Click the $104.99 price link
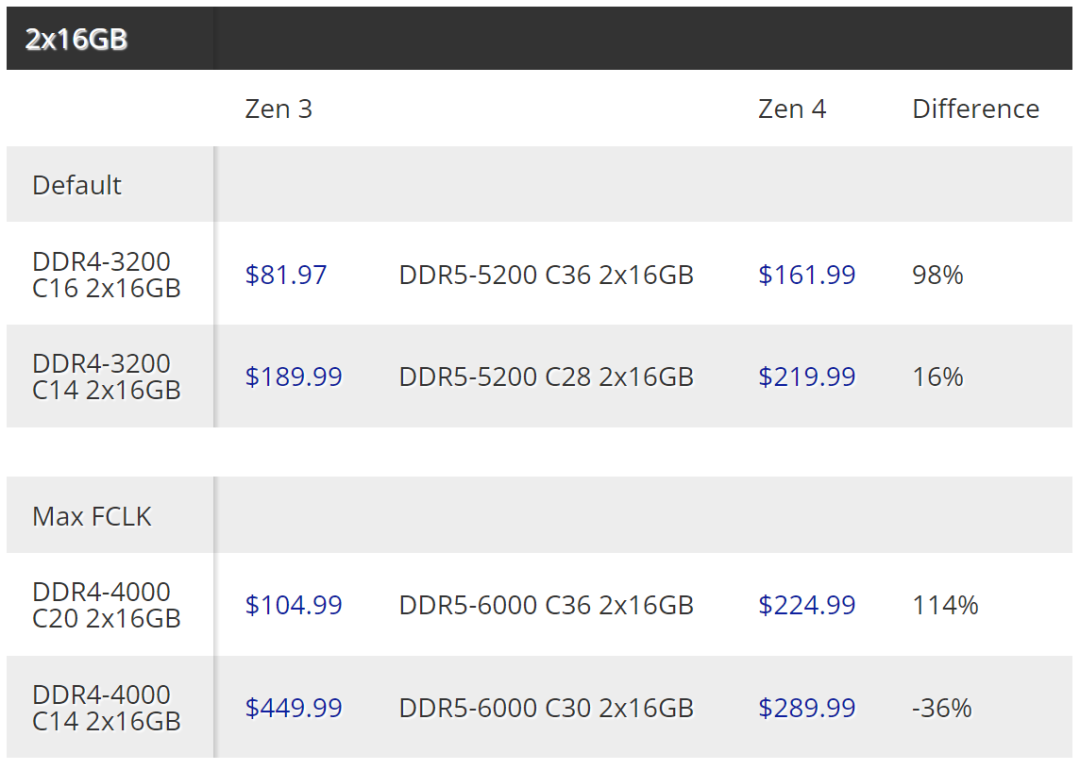The height and width of the screenshot is (770, 1080). (x=294, y=605)
